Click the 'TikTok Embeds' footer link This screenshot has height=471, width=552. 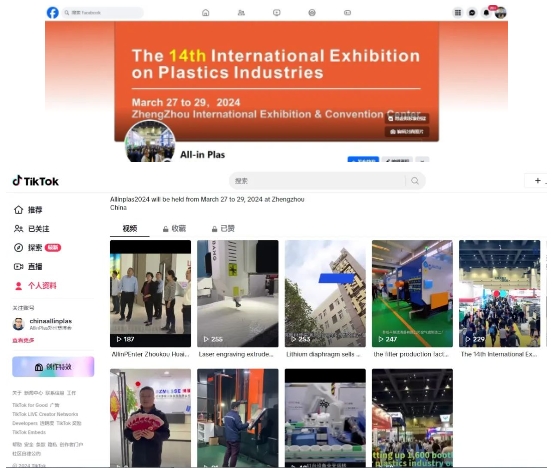coord(29,432)
